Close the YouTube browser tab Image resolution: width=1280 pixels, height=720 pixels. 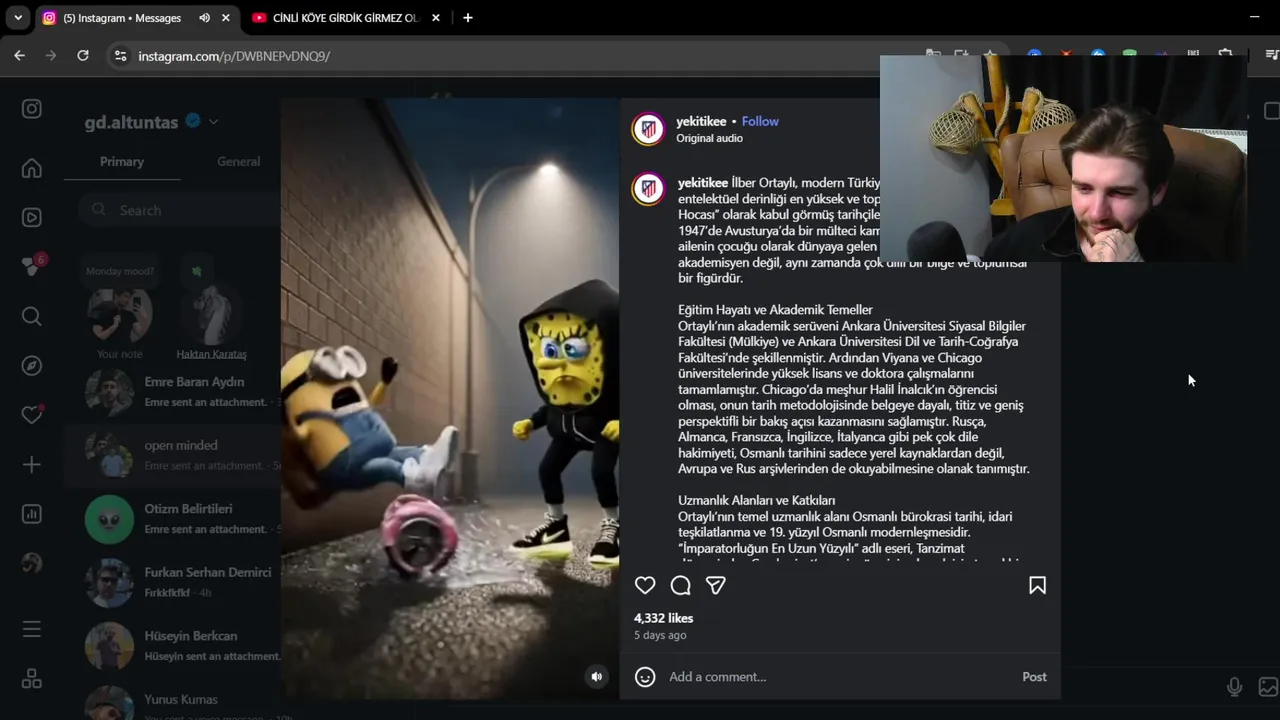pyautogui.click(x=434, y=18)
